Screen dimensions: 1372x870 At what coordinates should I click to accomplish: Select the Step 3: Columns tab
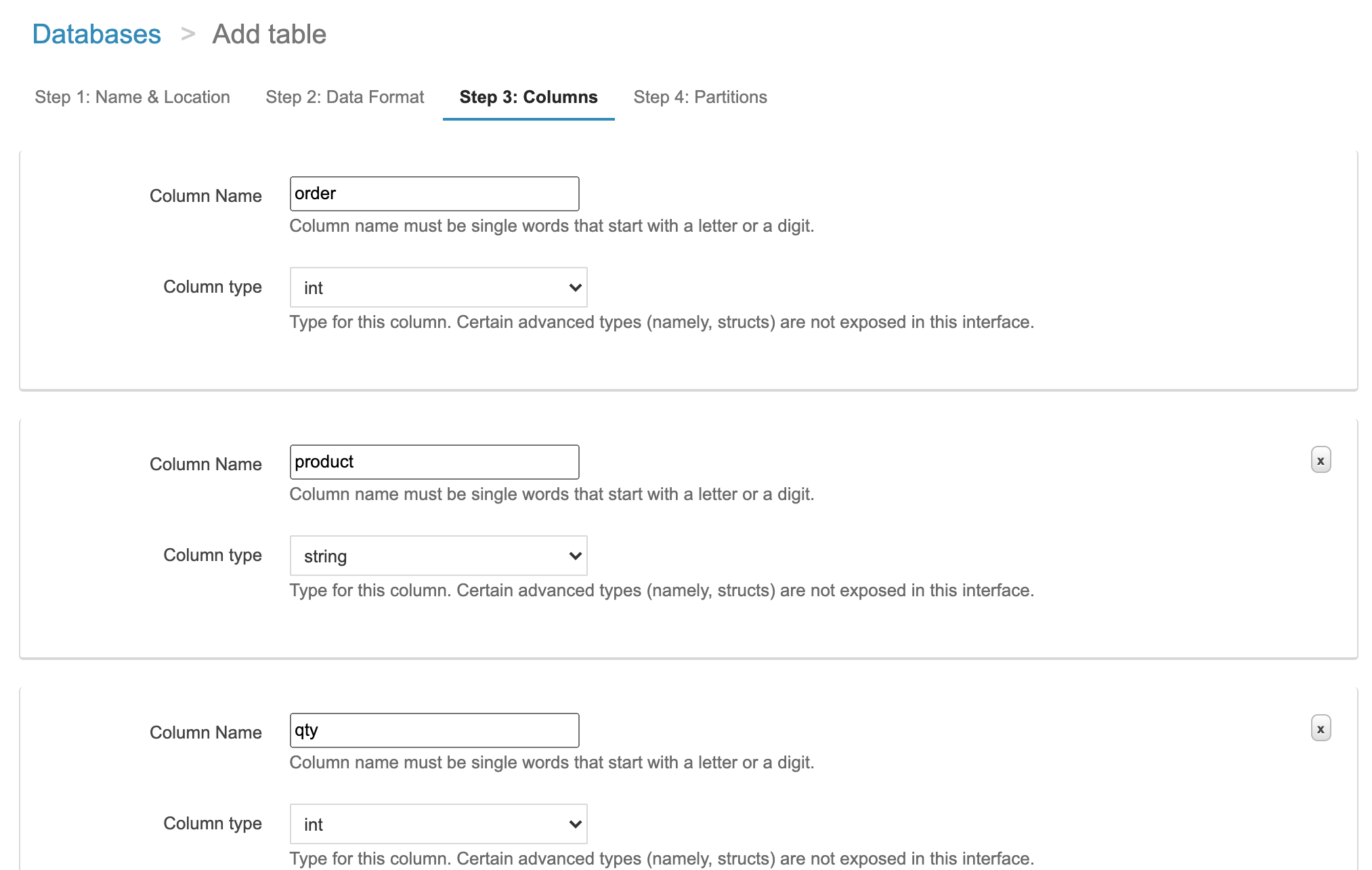click(528, 97)
